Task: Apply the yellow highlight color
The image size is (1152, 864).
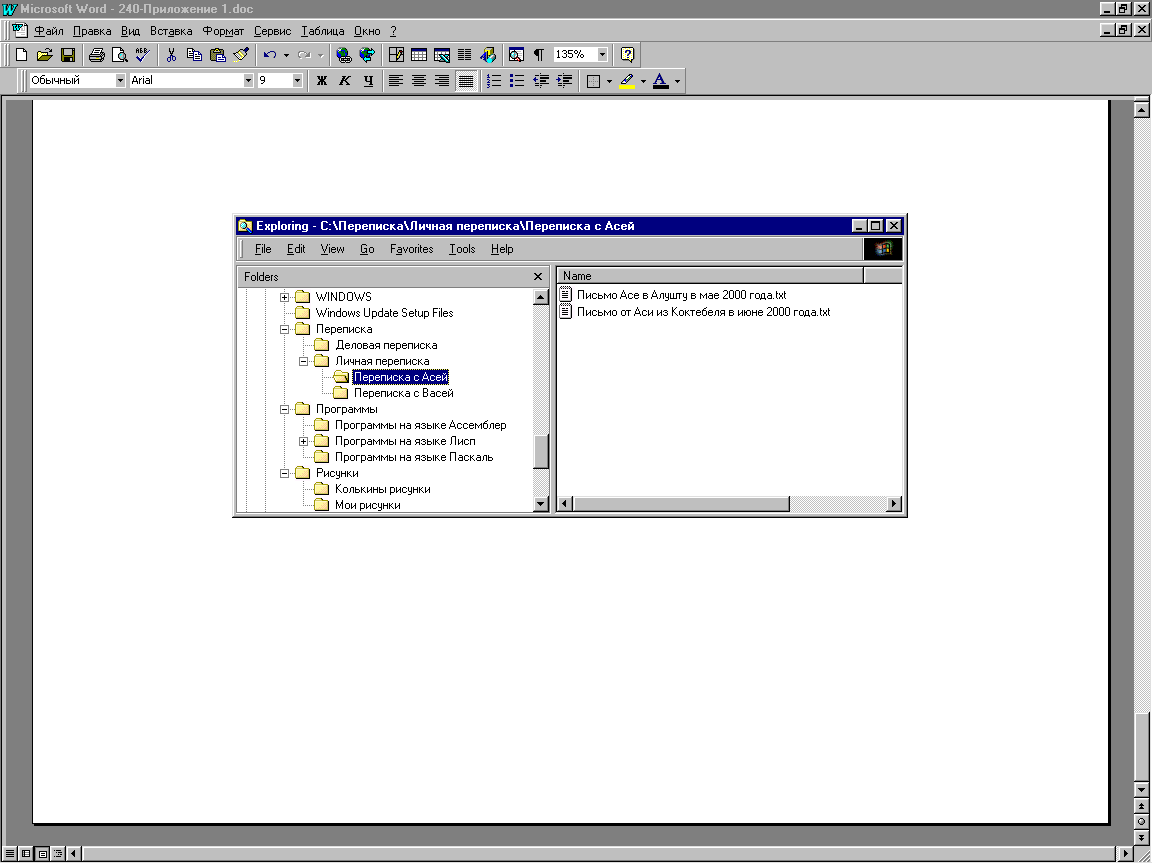Action: point(627,81)
